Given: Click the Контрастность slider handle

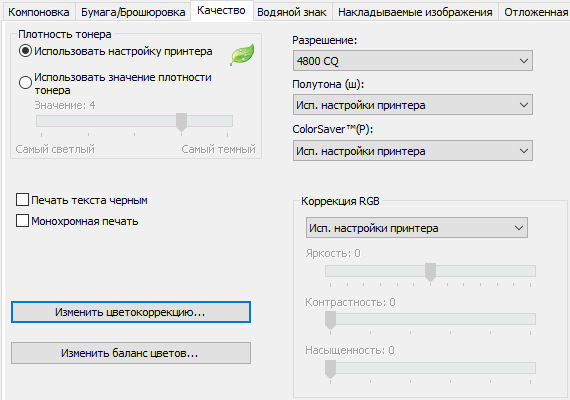Looking at the screenshot, I should [330, 320].
